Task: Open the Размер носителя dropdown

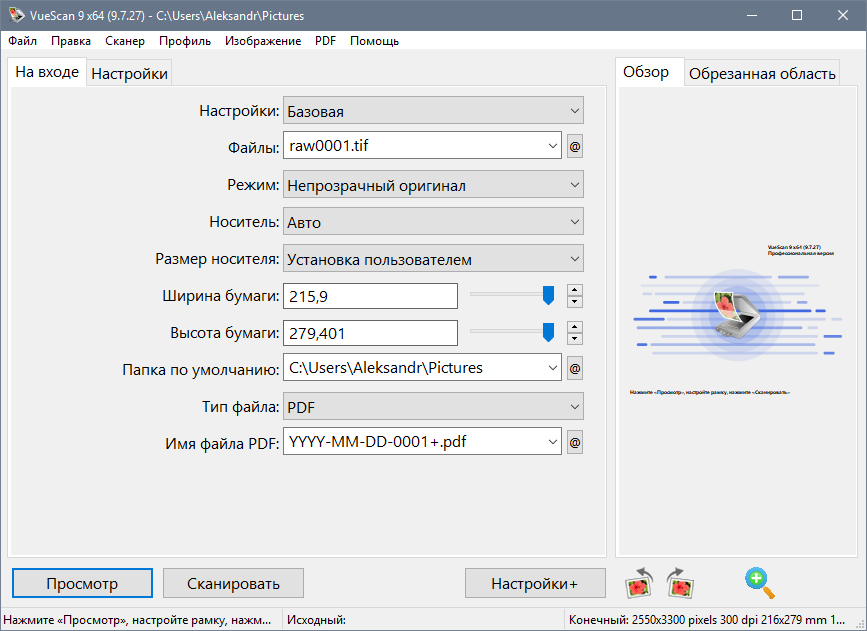Action: pyautogui.click(x=433, y=259)
